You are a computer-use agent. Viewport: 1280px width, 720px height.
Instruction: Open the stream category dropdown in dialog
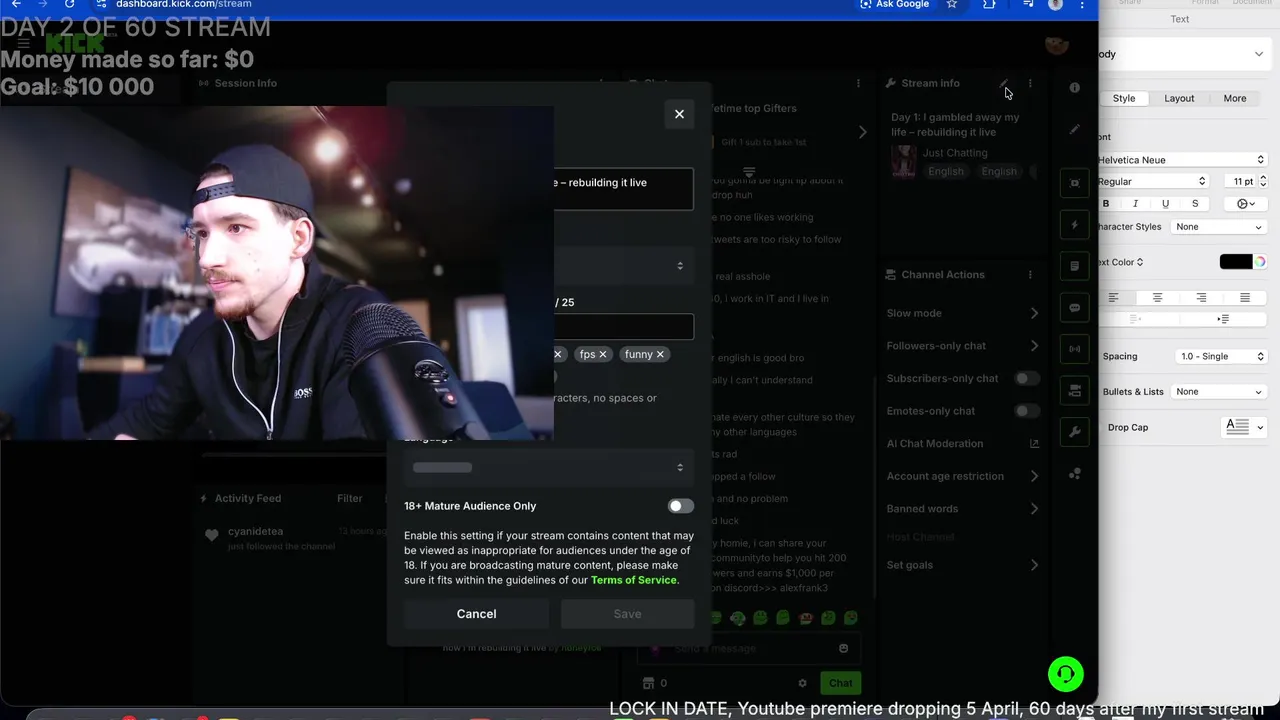click(x=623, y=266)
